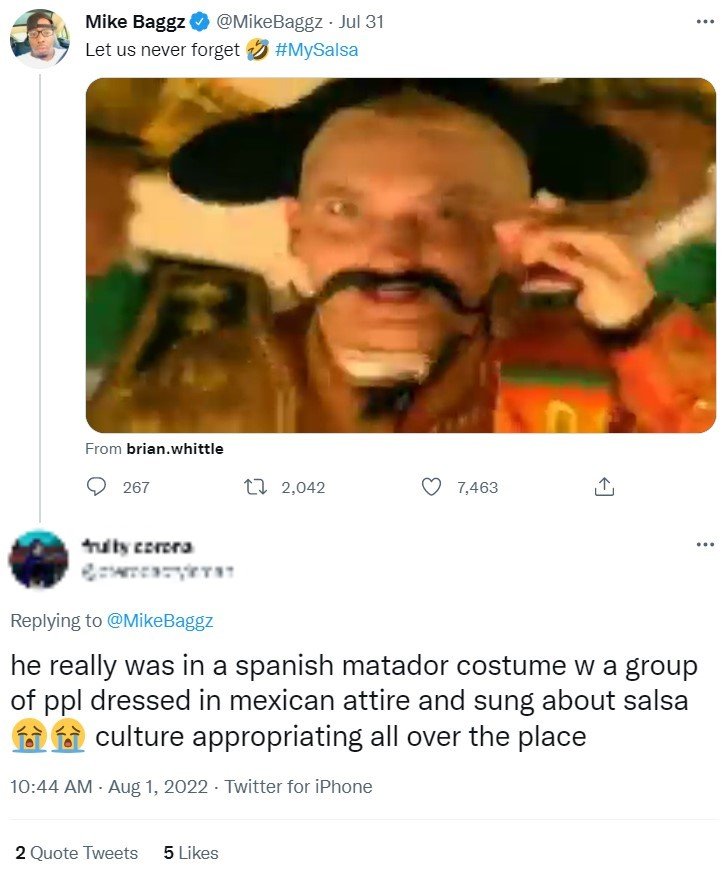Open the replier's blurred profile avatar
Screen dimensions: 725x875
(x=39, y=559)
